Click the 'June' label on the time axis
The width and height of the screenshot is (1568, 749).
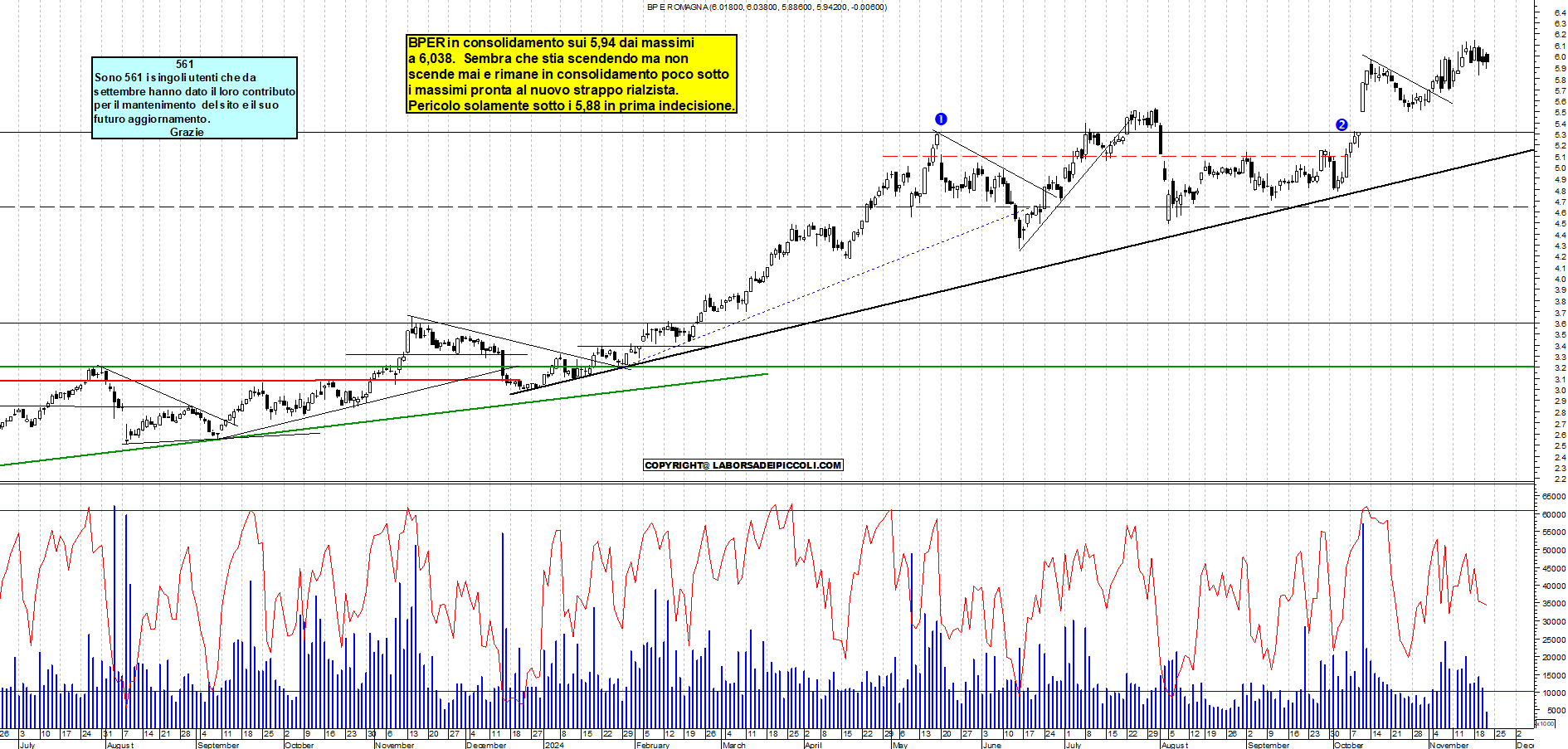(x=991, y=745)
